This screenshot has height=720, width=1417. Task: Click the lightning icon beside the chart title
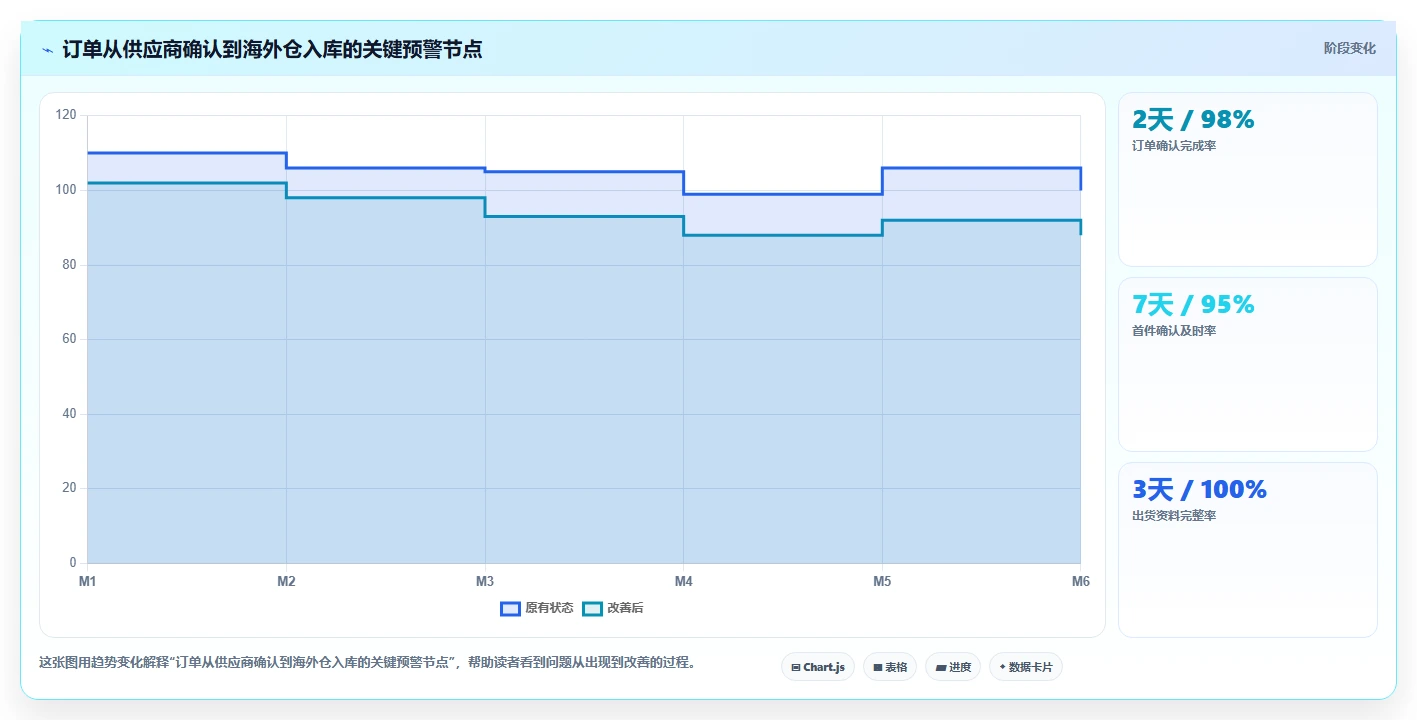click(47, 50)
